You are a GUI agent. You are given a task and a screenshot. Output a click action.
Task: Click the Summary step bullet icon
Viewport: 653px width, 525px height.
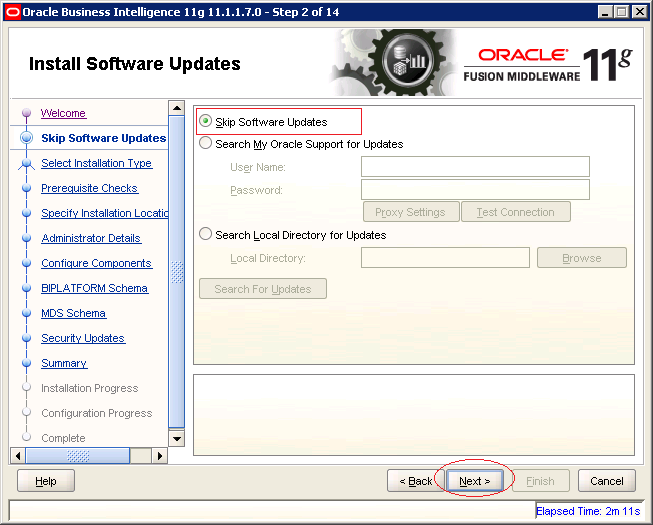(x=26, y=363)
